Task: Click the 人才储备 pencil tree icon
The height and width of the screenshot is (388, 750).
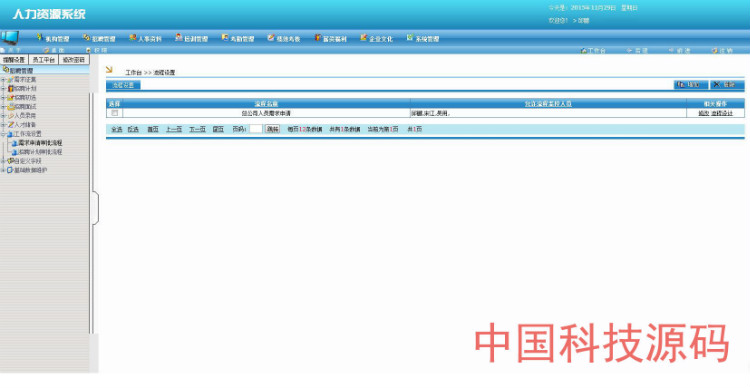Action: tap(10, 125)
